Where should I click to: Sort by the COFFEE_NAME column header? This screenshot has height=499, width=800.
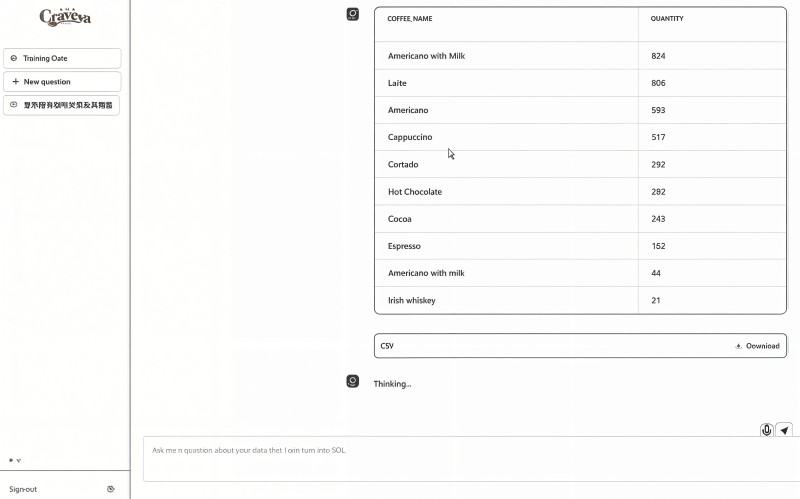click(410, 19)
